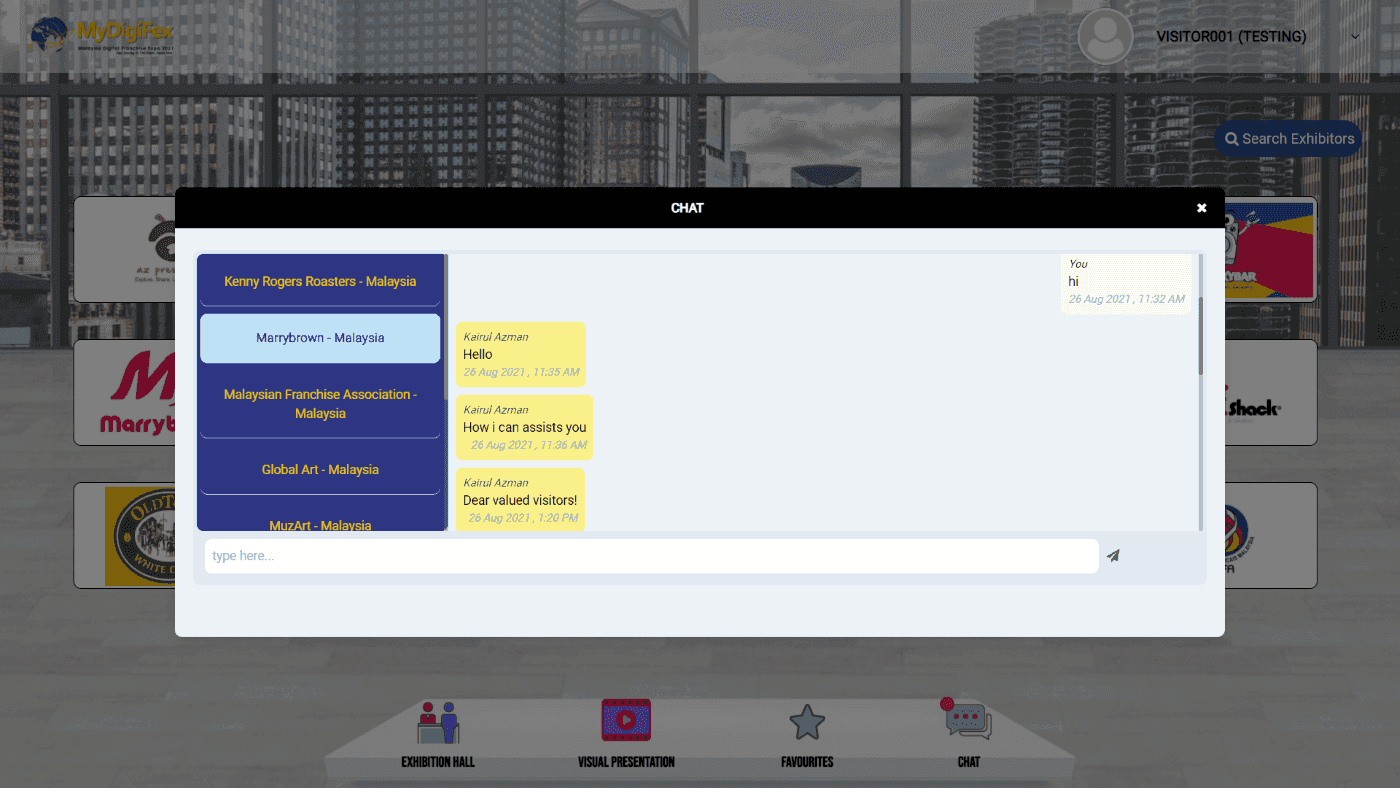Send the chat message using the paper plane icon
The width and height of the screenshot is (1400, 788).
pos(1112,555)
